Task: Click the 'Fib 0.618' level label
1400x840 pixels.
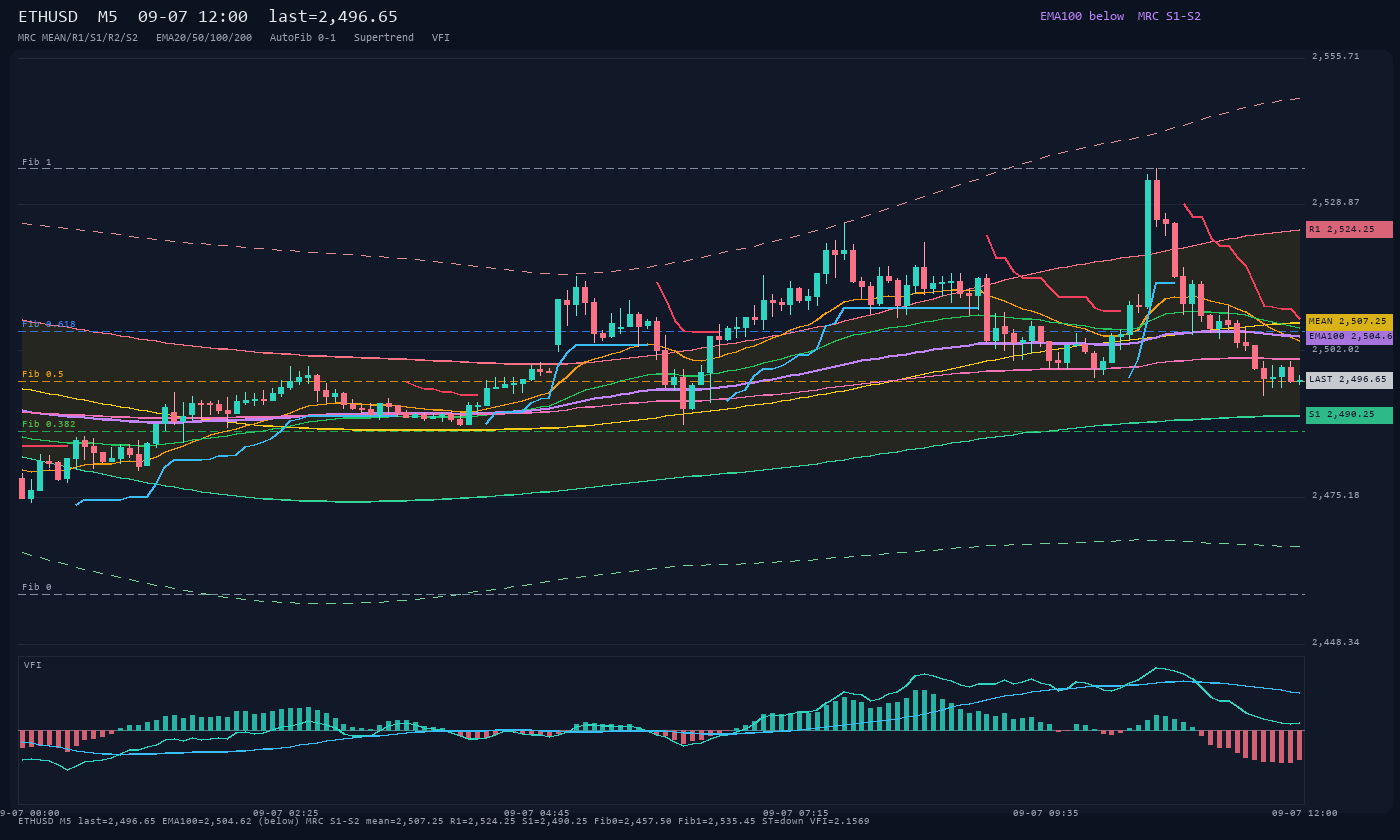Action: [49, 324]
